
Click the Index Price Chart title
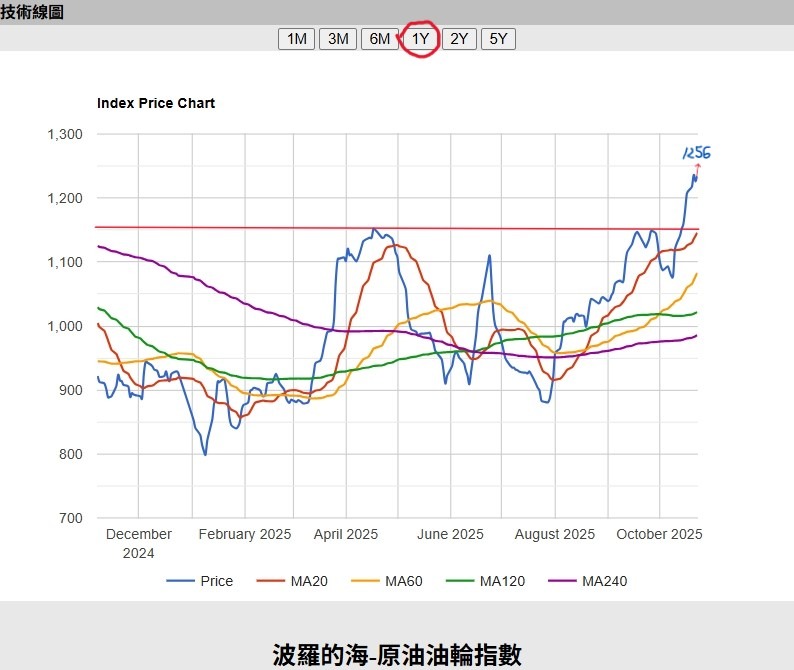tap(156, 103)
